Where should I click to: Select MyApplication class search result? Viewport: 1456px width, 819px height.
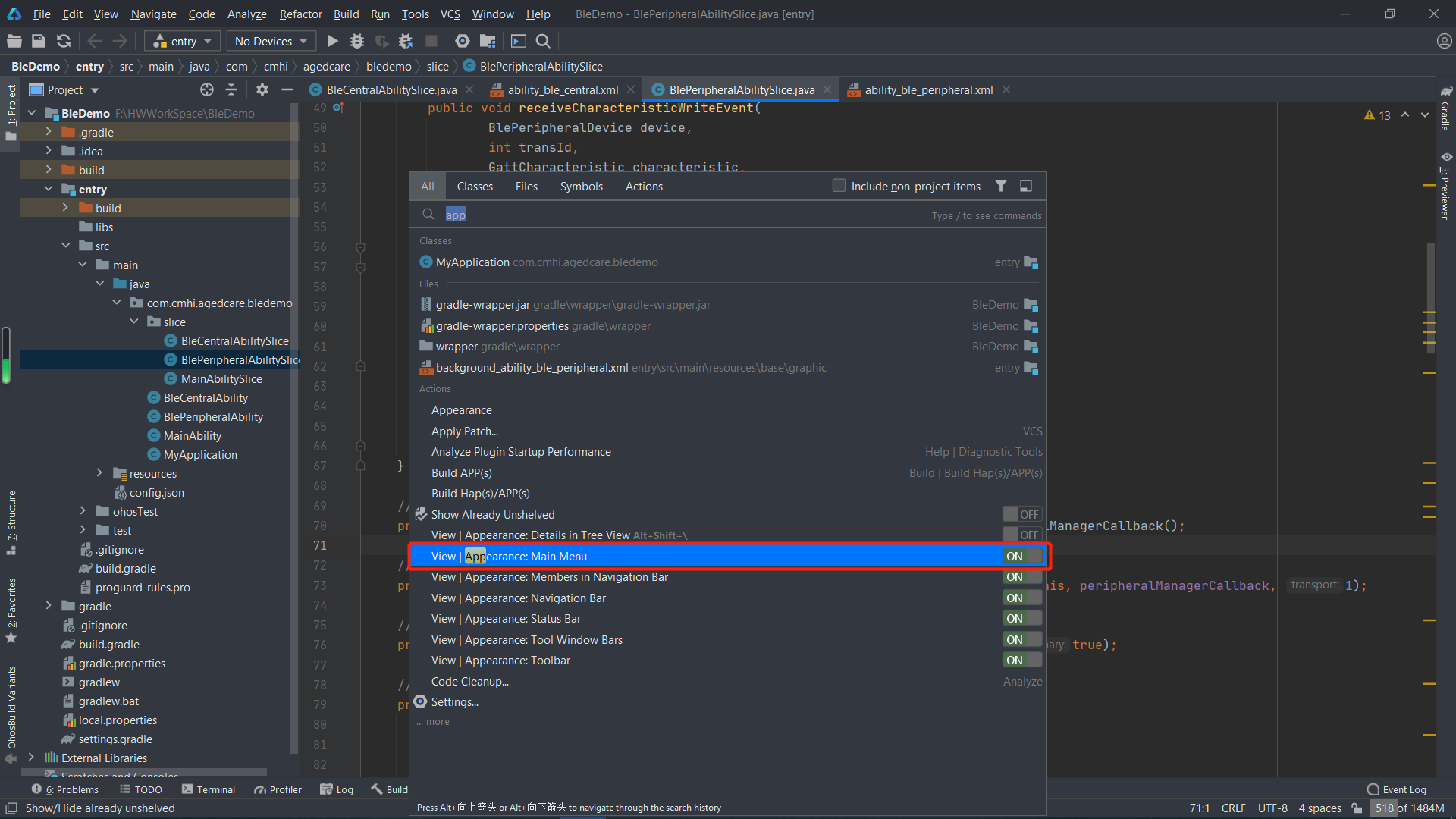(726, 262)
